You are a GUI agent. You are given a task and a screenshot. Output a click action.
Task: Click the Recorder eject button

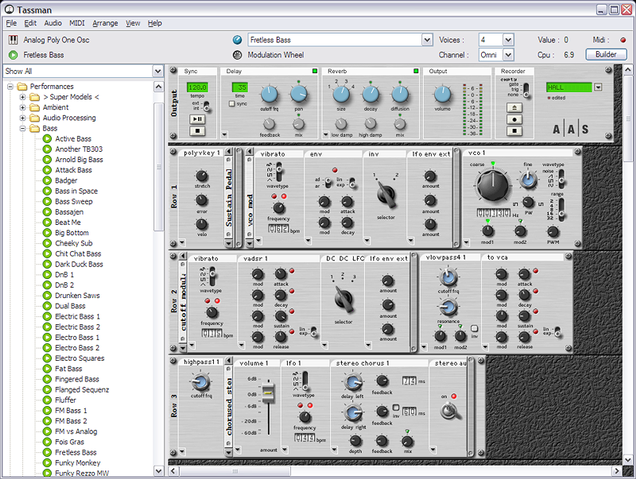pos(514,107)
